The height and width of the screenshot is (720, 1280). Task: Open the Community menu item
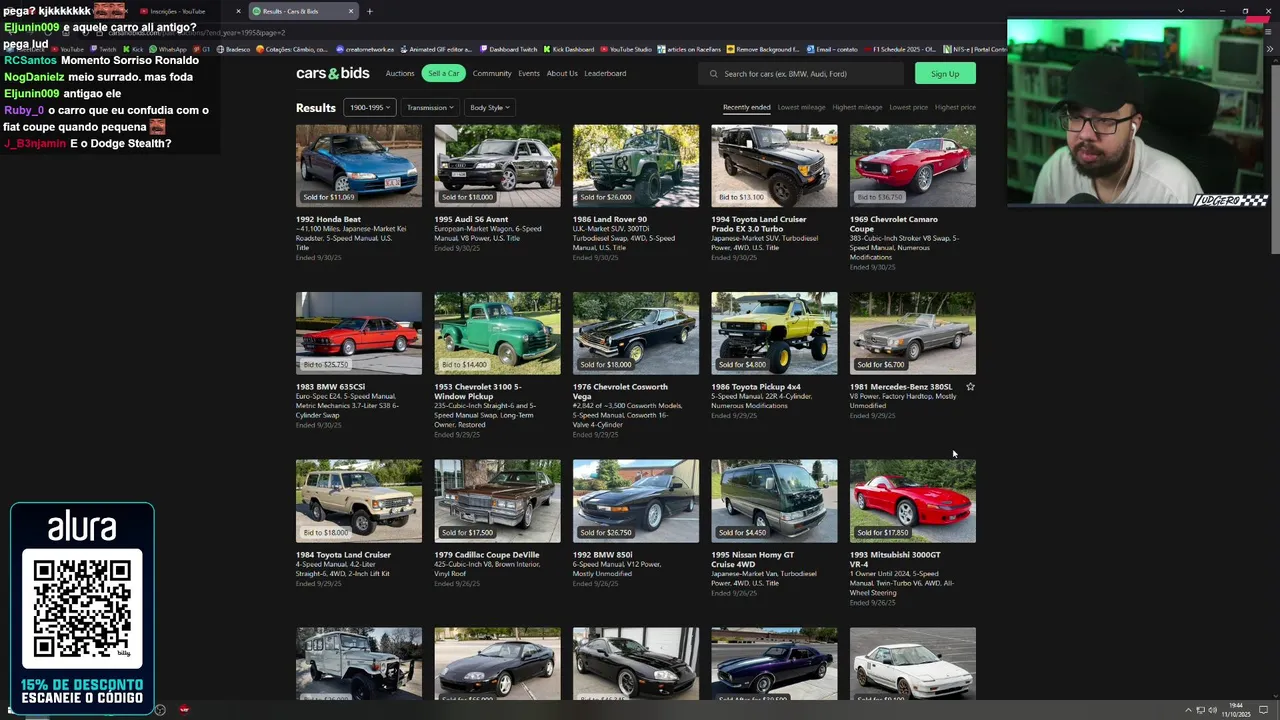point(492,73)
